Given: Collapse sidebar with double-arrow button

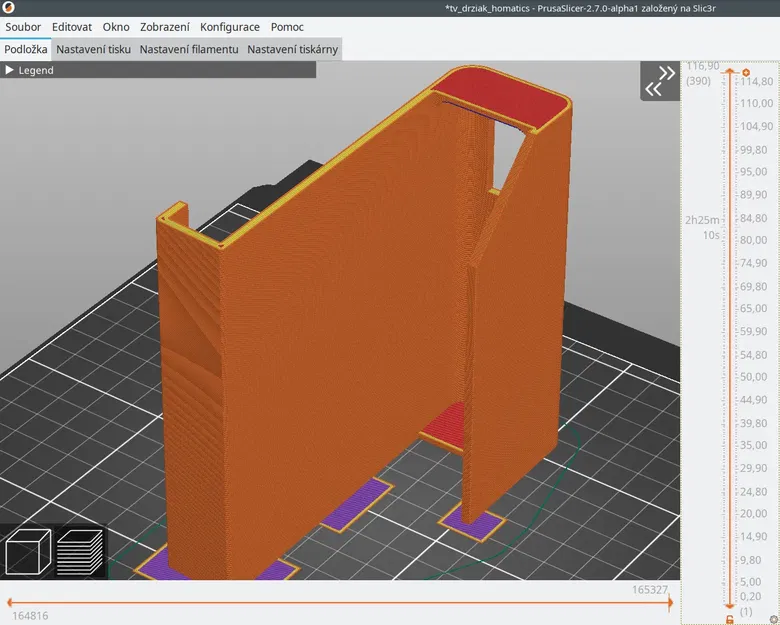Looking at the screenshot, I should (660, 81).
